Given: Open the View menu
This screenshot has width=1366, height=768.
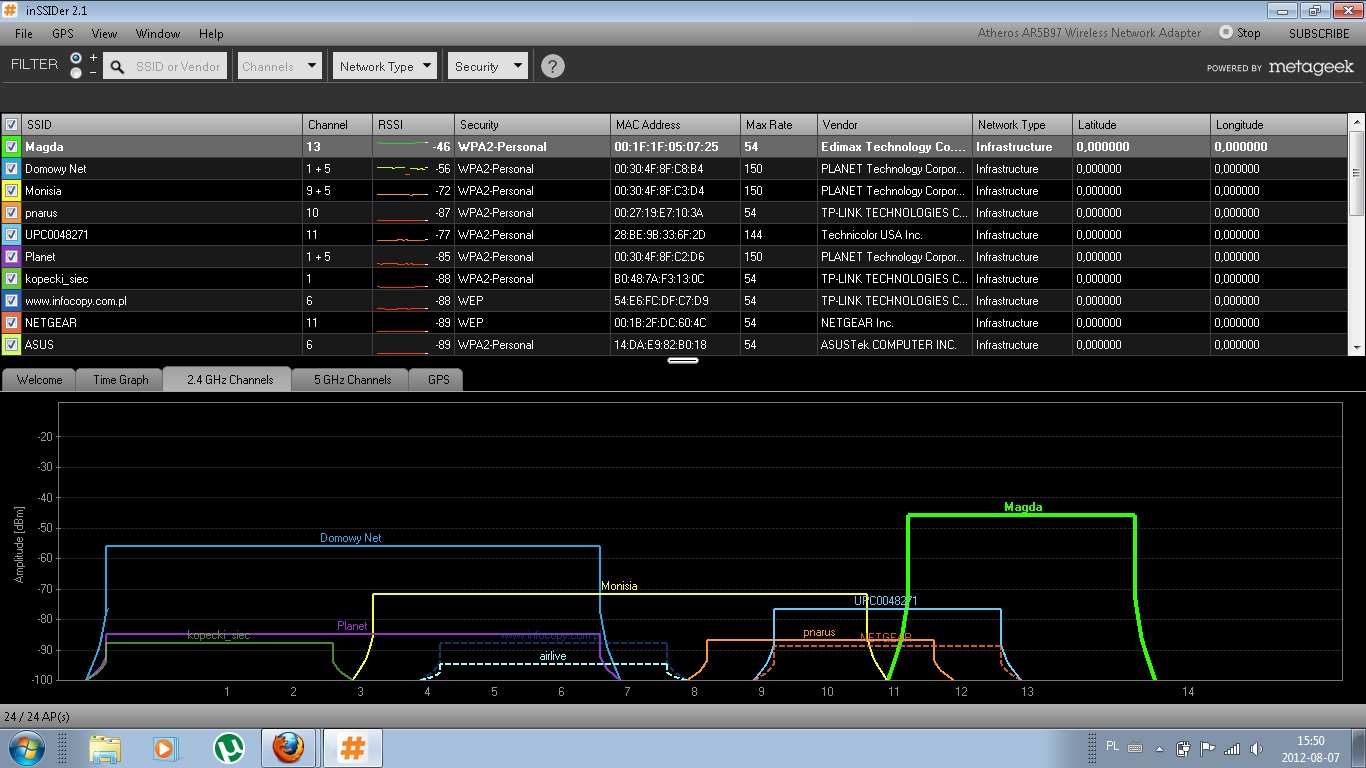Looking at the screenshot, I should tap(104, 33).
